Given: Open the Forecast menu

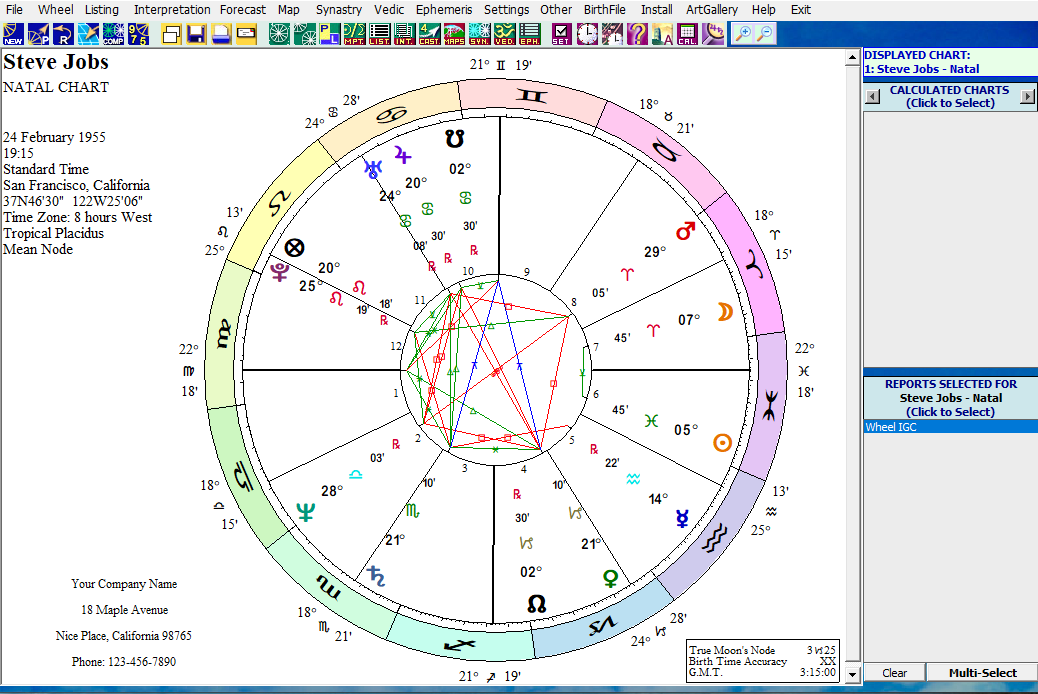Looking at the screenshot, I should tap(243, 9).
